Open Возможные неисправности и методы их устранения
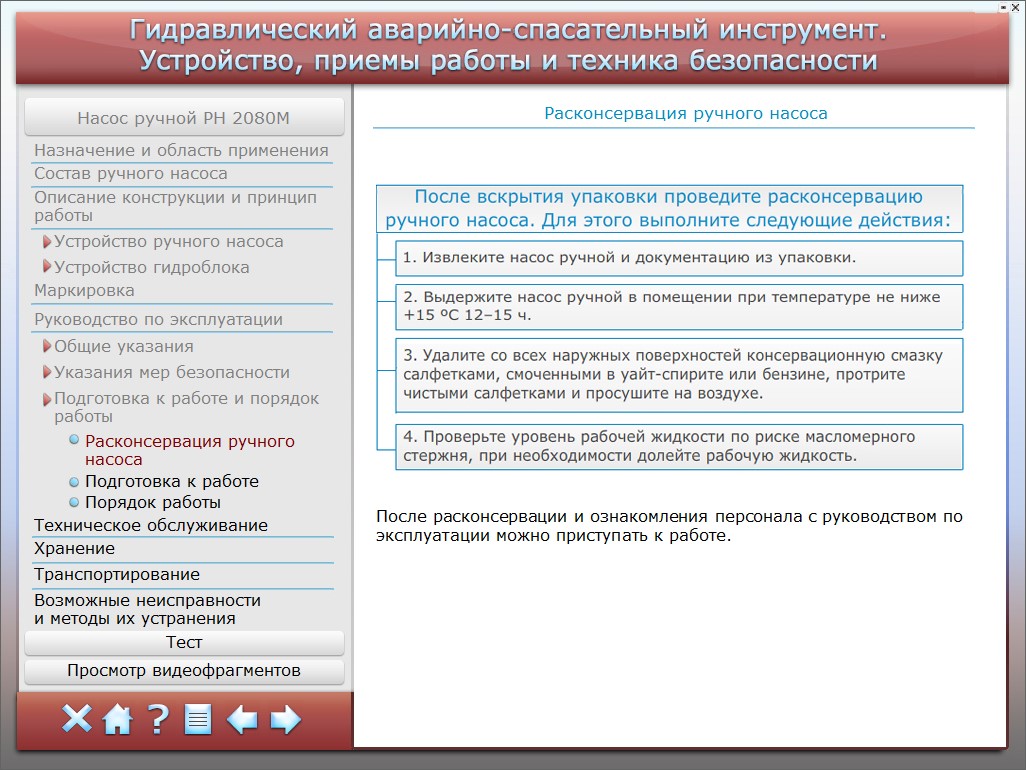1026x770 pixels. (147, 609)
